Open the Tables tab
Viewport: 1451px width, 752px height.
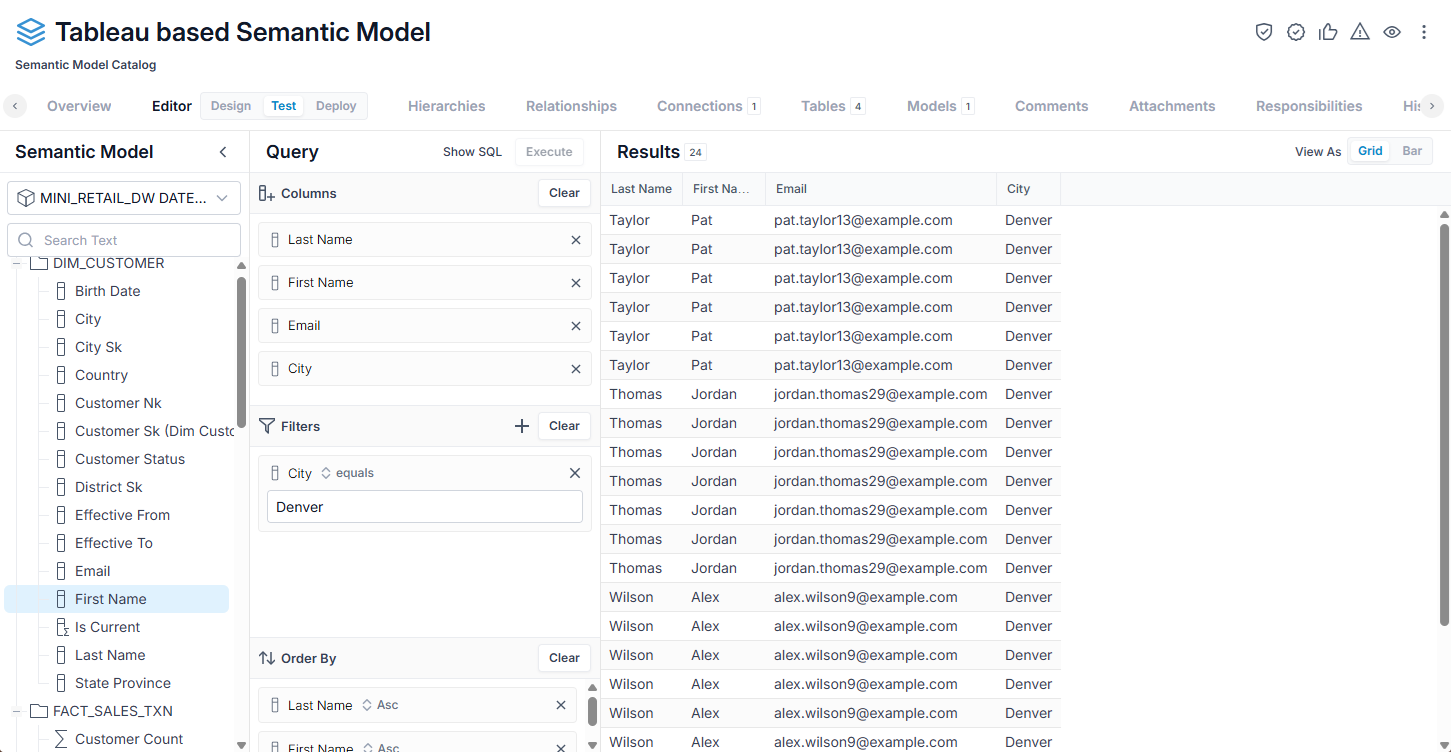click(832, 106)
